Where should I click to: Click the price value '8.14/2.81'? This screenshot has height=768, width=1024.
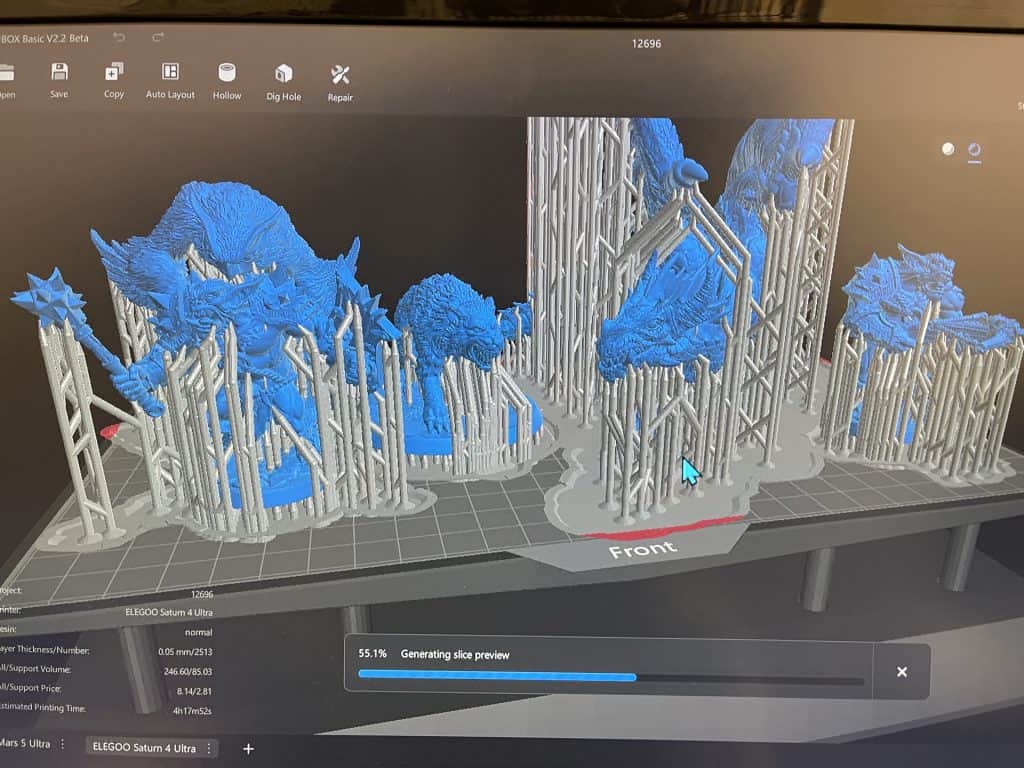195,691
